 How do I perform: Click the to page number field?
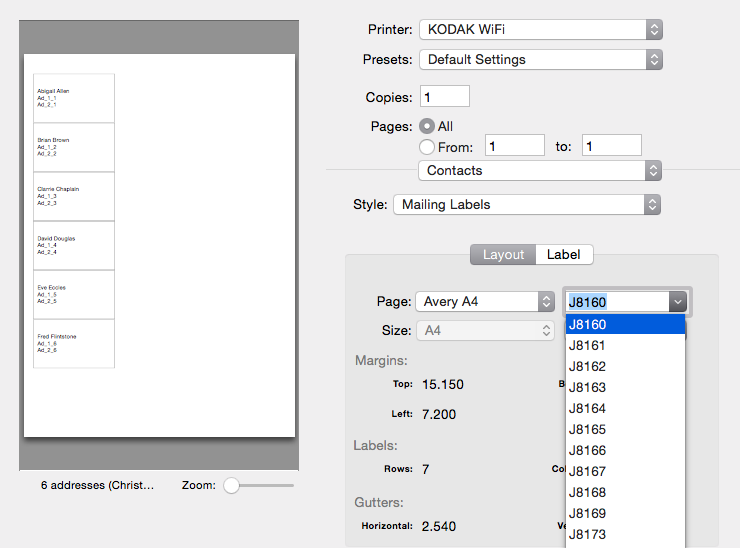612,146
